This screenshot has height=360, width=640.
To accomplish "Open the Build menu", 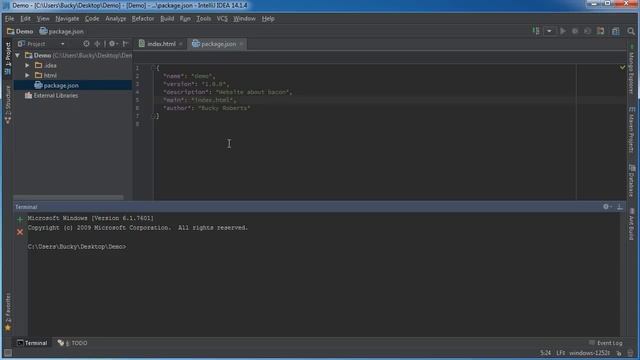I will point(167,19).
